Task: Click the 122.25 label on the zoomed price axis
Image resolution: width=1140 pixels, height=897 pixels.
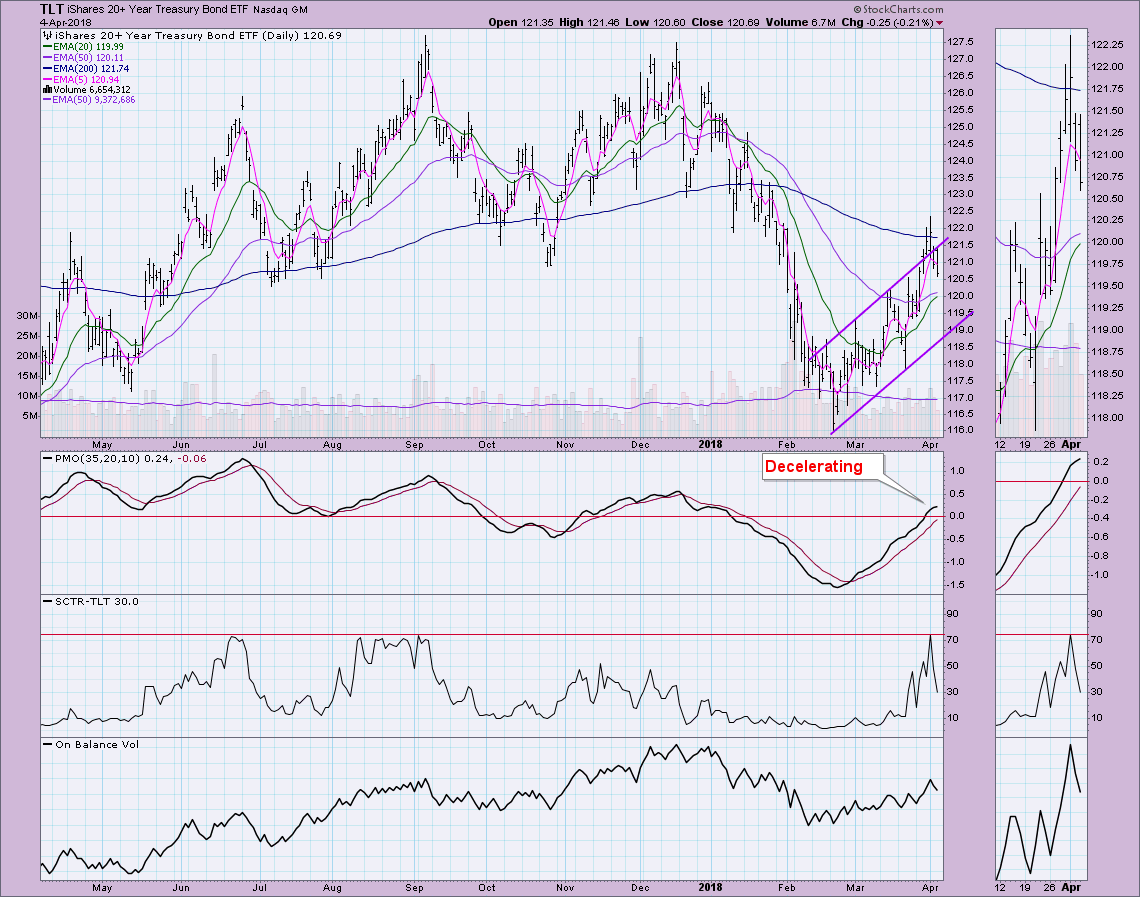Action: (x=1107, y=45)
